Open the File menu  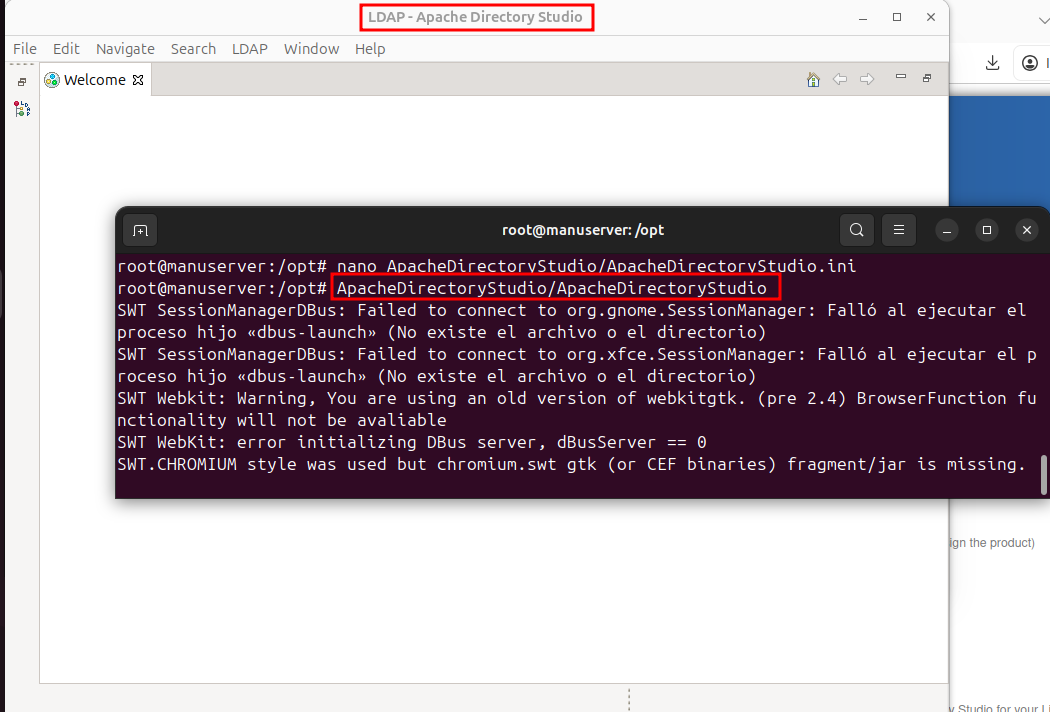(x=25, y=49)
